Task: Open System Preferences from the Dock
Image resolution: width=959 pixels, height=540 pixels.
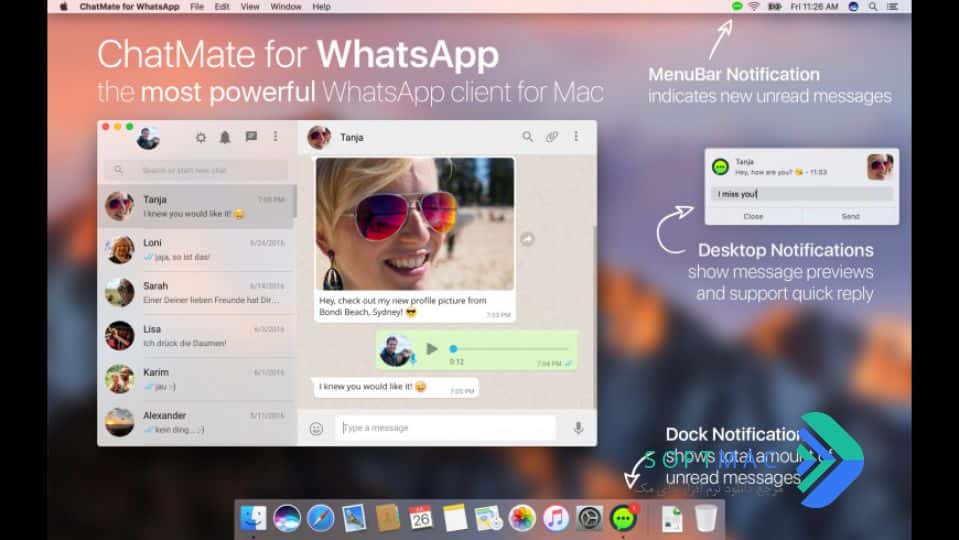Action: click(589, 519)
